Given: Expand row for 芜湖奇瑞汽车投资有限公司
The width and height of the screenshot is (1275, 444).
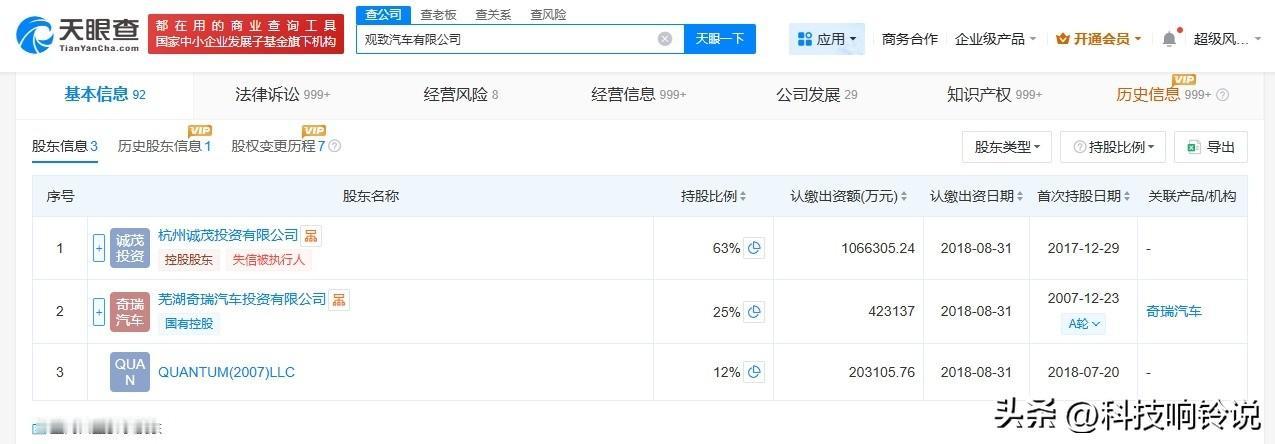Looking at the screenshot, I should tap(99, 312).
